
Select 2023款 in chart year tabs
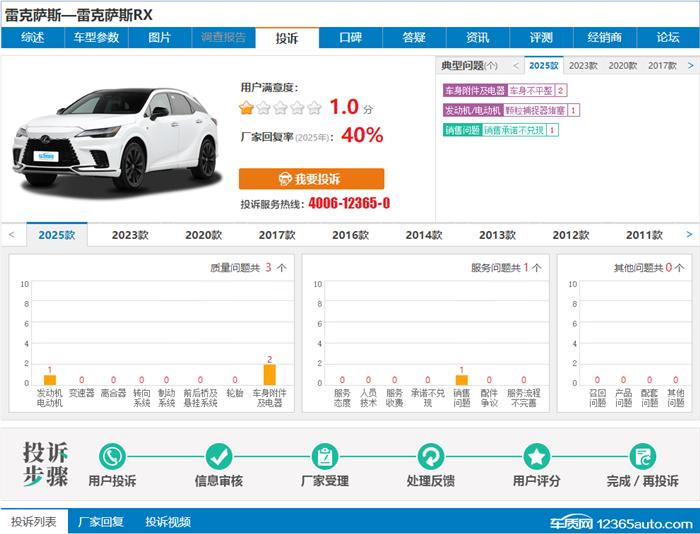point(130,235)
